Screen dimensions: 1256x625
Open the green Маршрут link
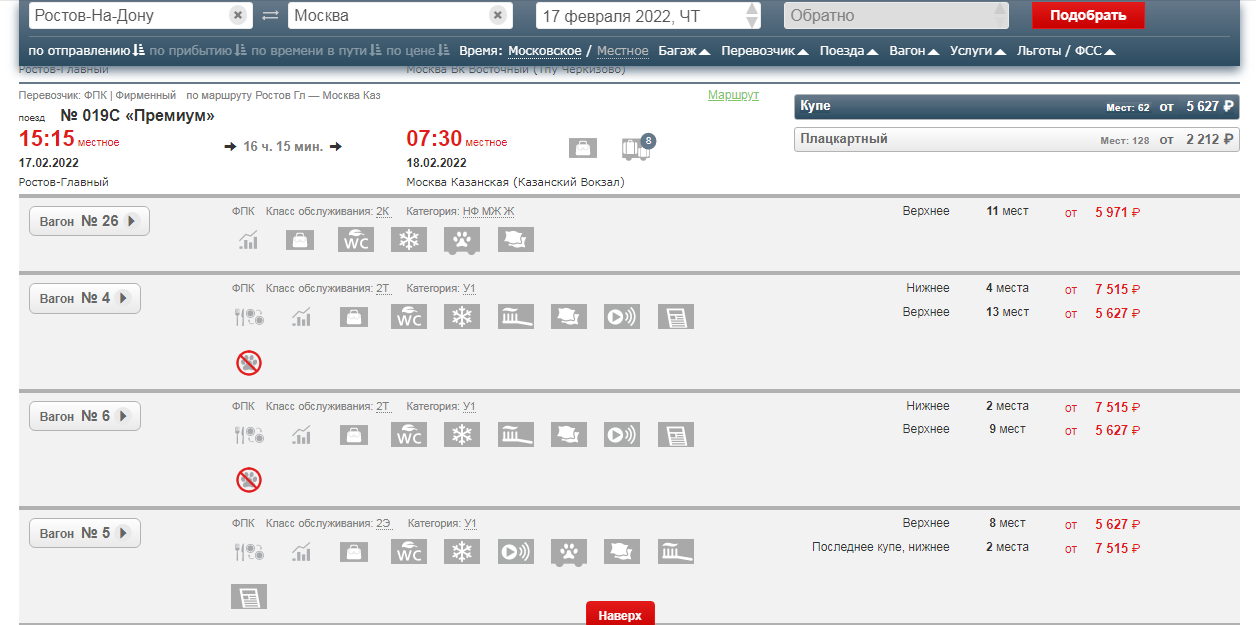733,95
